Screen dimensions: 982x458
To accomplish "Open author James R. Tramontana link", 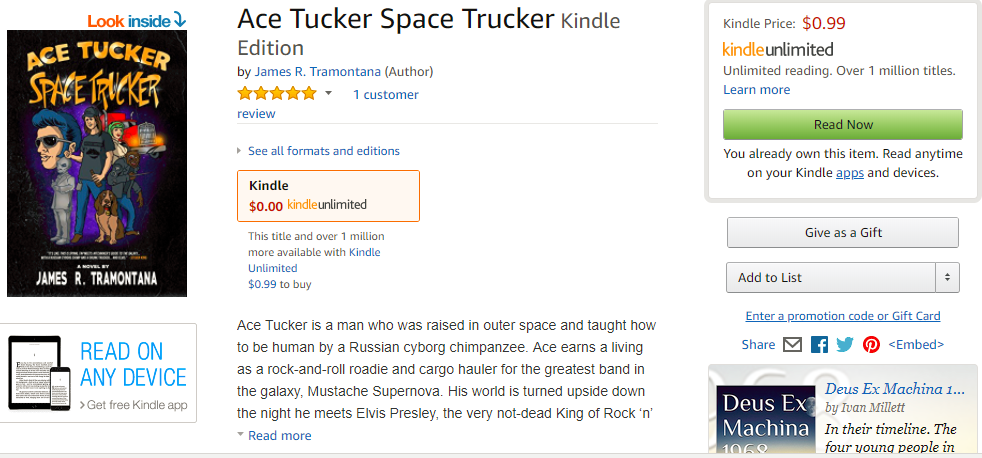I will [x=318, y=72].
